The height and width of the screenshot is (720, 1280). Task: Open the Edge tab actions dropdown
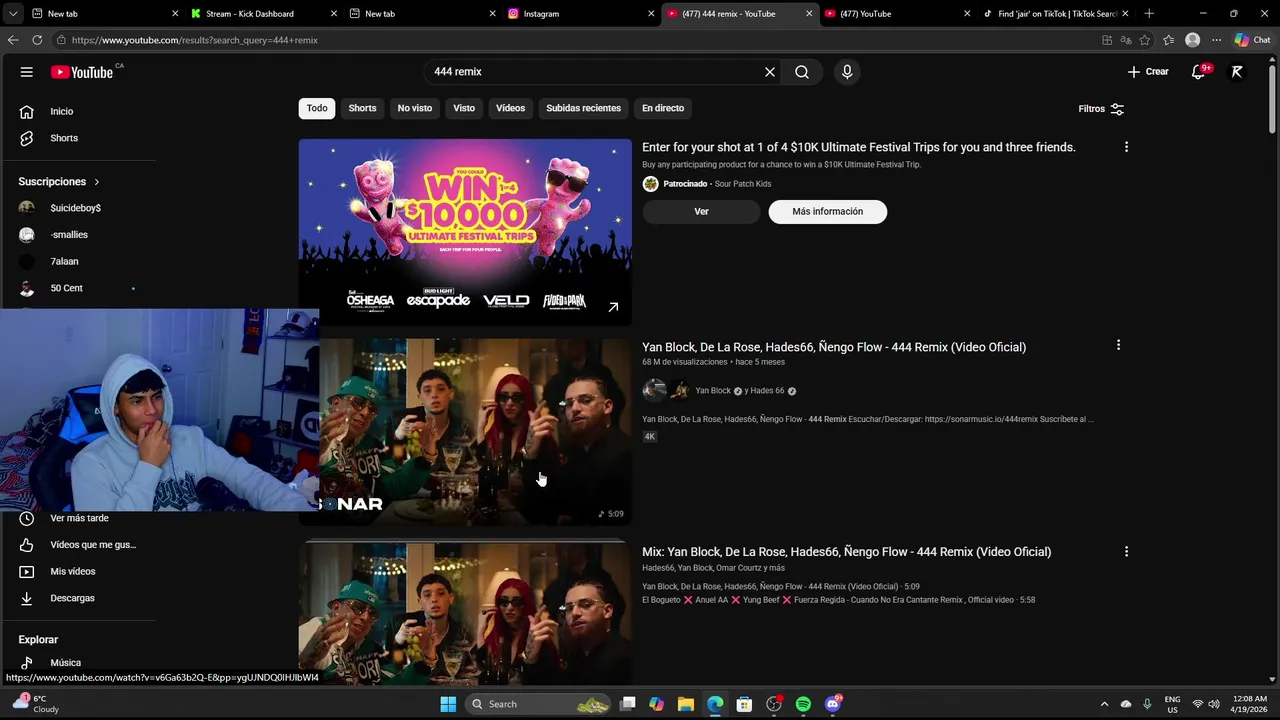(x=13, y=14)
